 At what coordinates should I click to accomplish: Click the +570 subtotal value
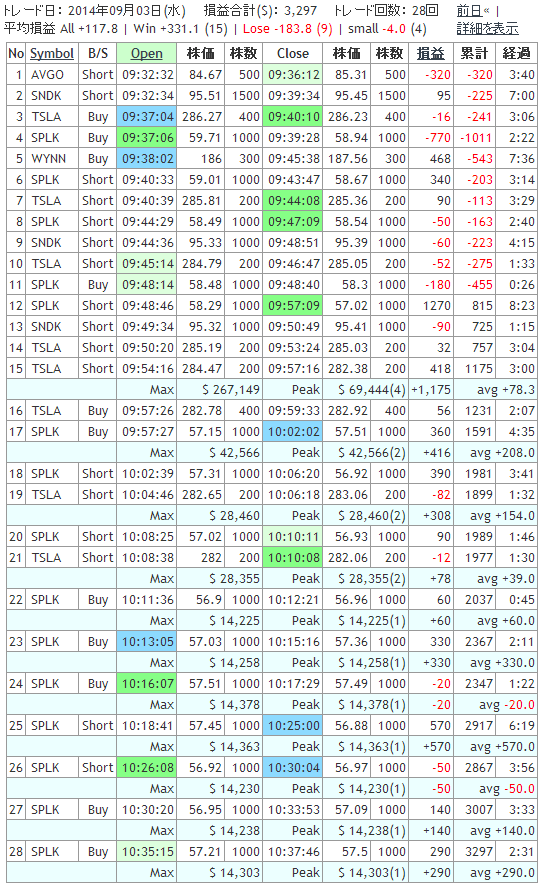(x=437, y=747)
